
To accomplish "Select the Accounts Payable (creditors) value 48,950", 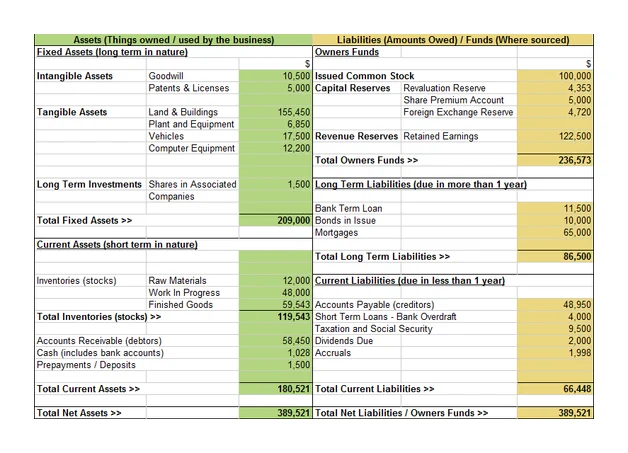I will [577, 305].
